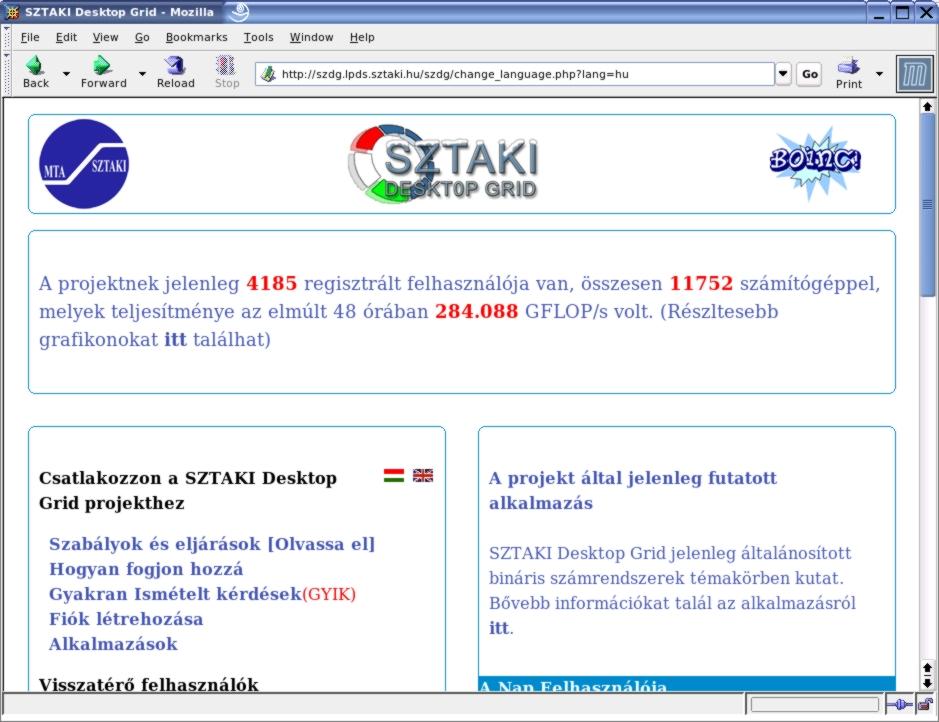The height and width of the screenshot is (722, 939).
Task: Open 'itt' link about the application
Action: (499, 628)
